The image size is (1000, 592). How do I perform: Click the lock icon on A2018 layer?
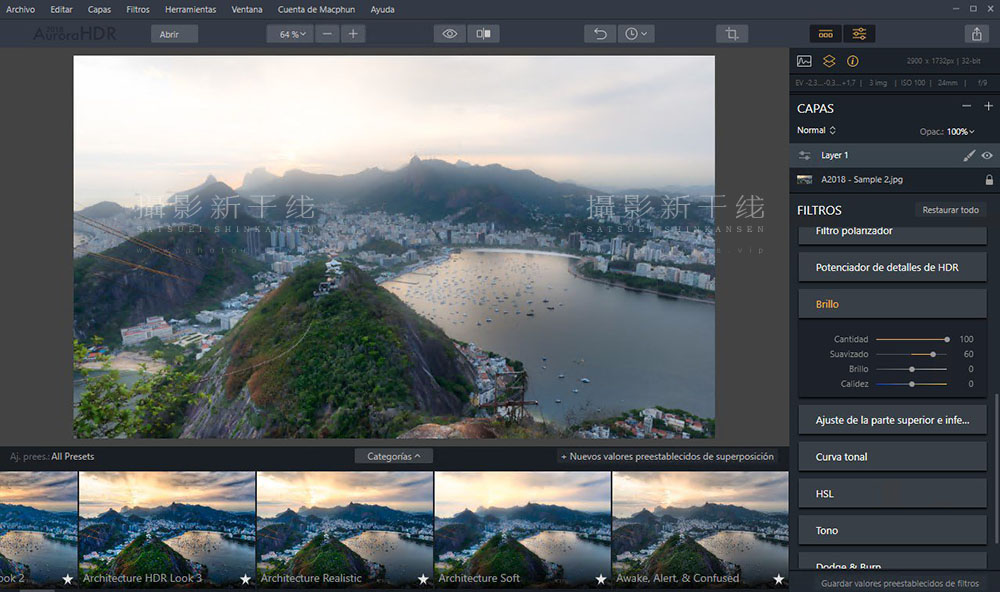pyautogui.click(x=989, y=180)
